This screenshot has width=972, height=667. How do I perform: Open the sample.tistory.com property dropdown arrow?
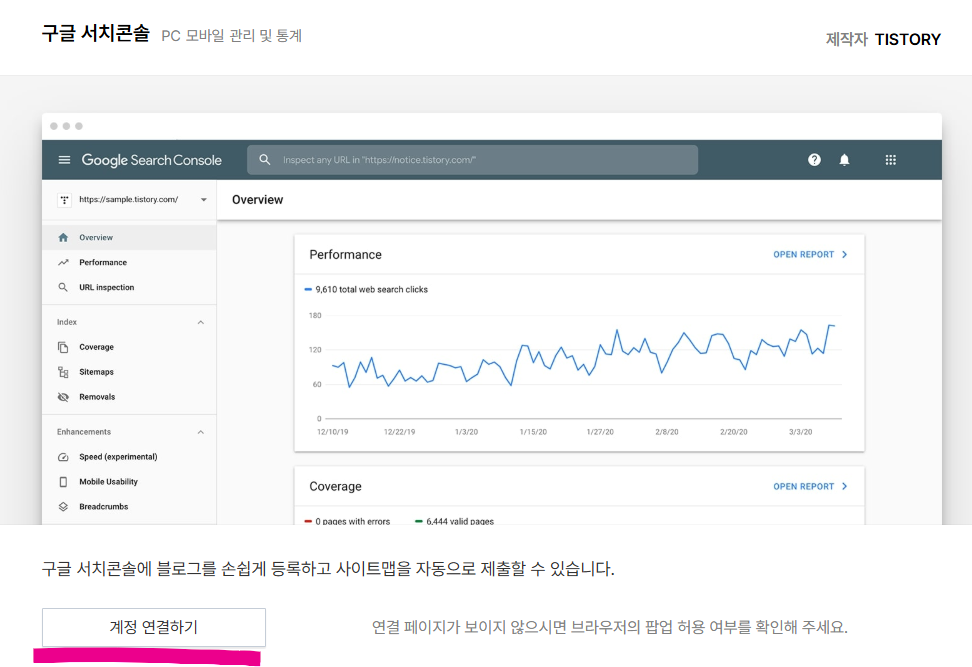(203, 200)
